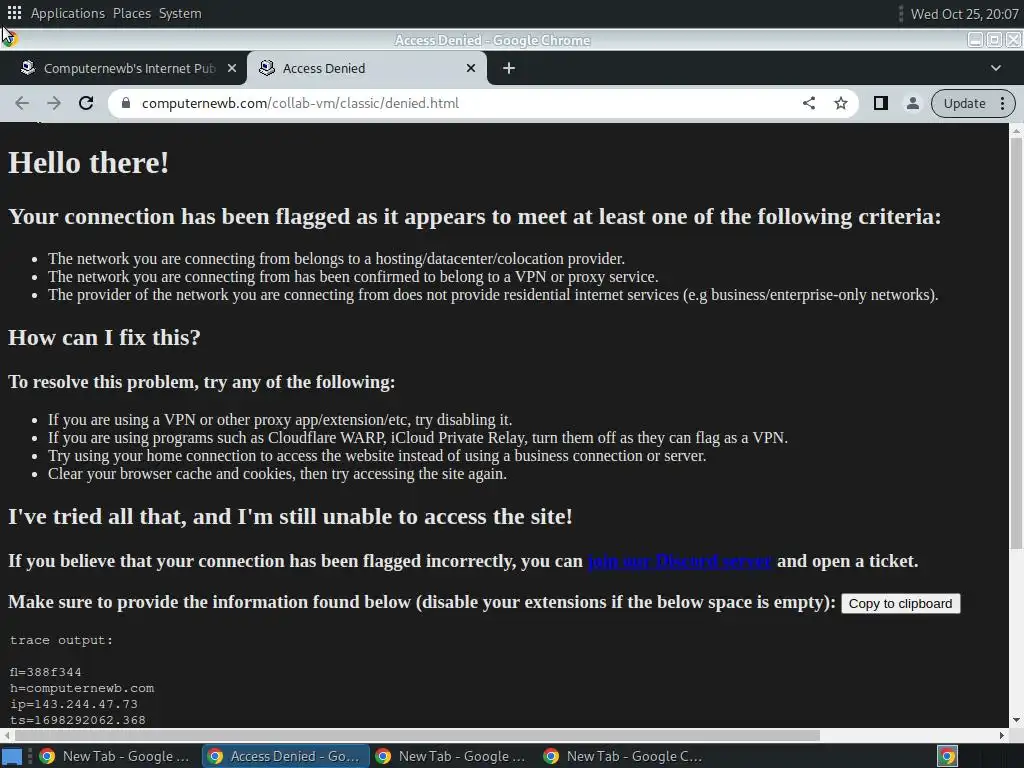Open the System menu
The width and height of the screenshot is (1024, 768).
click(180, 13)
